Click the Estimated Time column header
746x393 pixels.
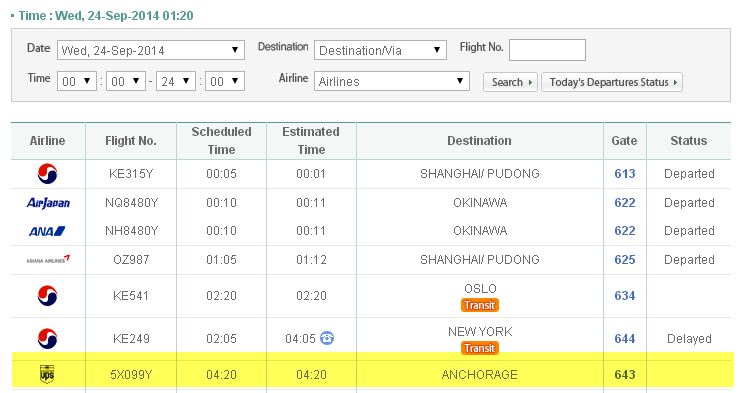[x=311, y=141]
